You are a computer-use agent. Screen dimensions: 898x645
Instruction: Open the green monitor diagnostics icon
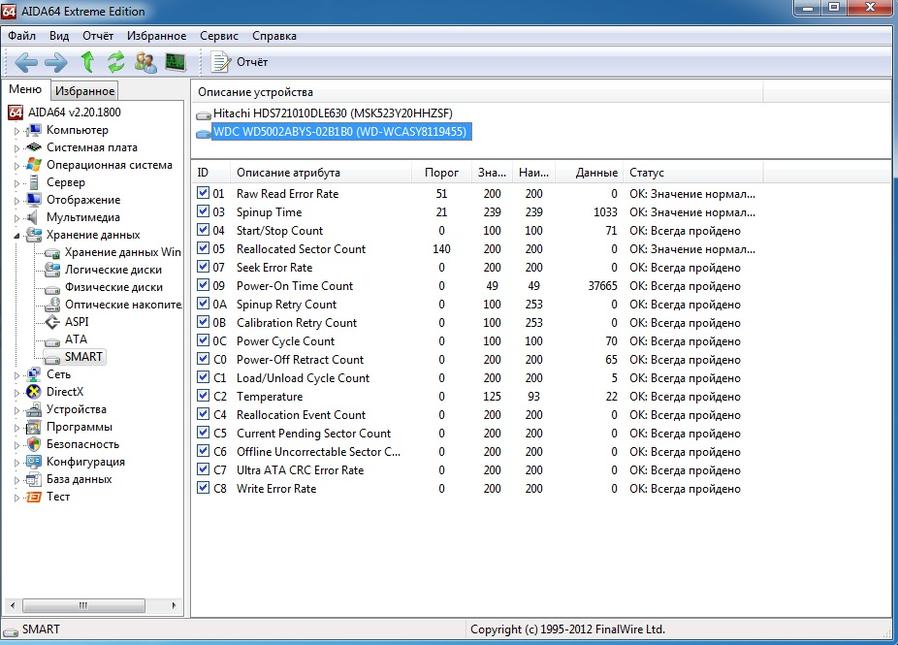175,62
